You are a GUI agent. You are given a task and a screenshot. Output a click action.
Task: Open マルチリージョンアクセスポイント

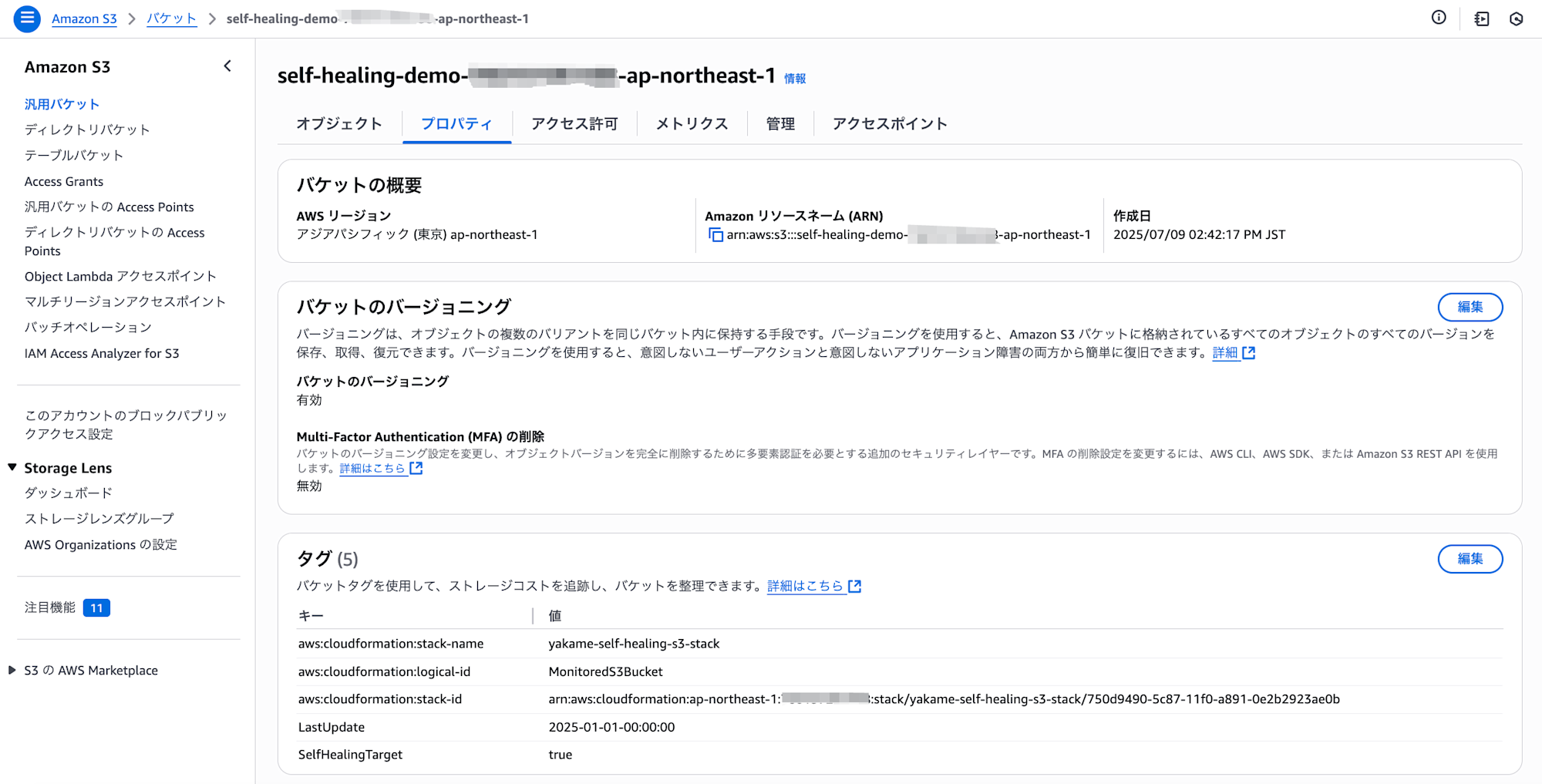125,301
